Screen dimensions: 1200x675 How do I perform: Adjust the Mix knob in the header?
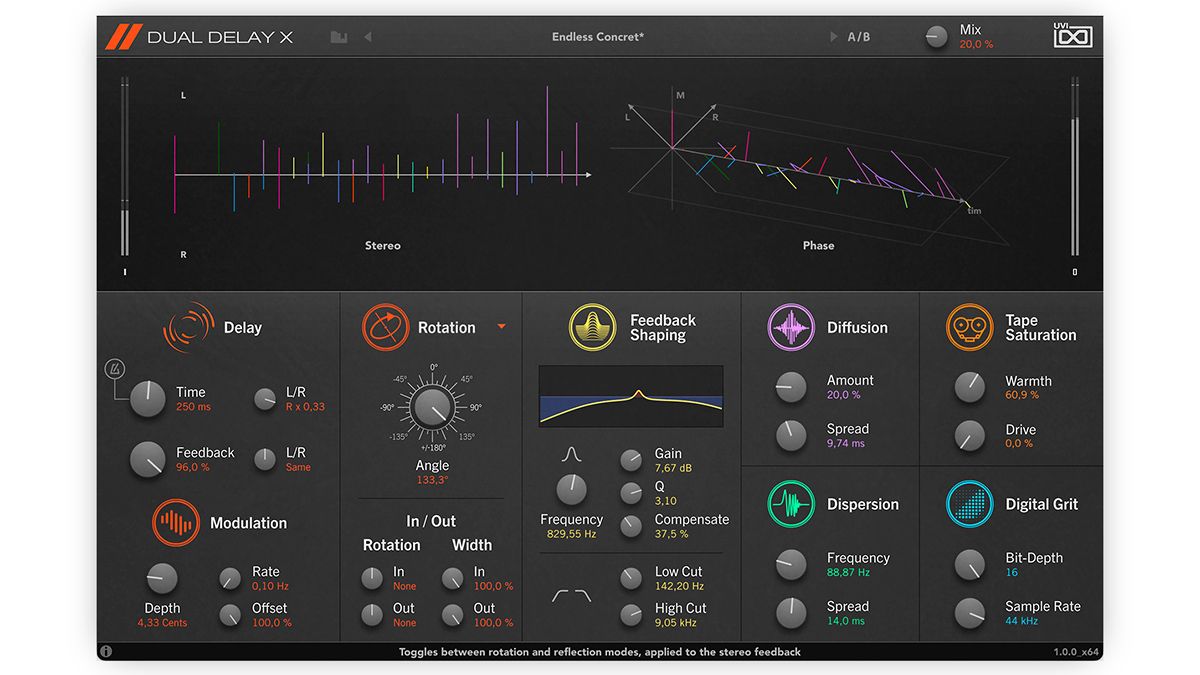(x=937, y=36)
